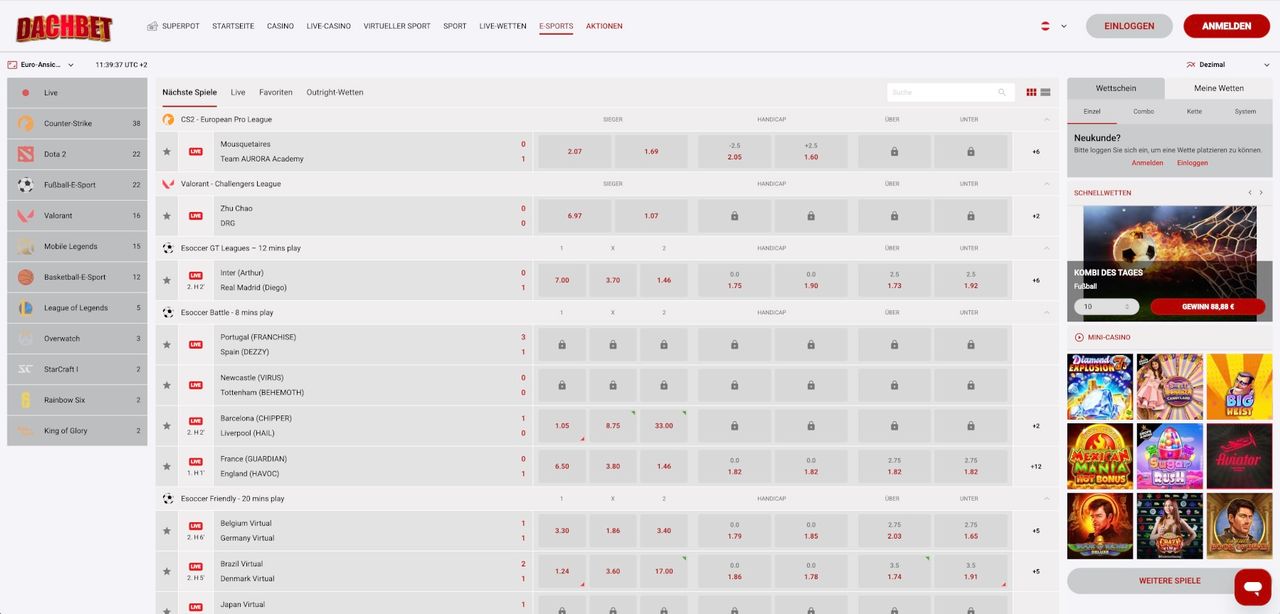Viewport: 1280px width, 614px height.
Task: Select odds 2.07 for Mousquetaires
Action: pos(574,152)
